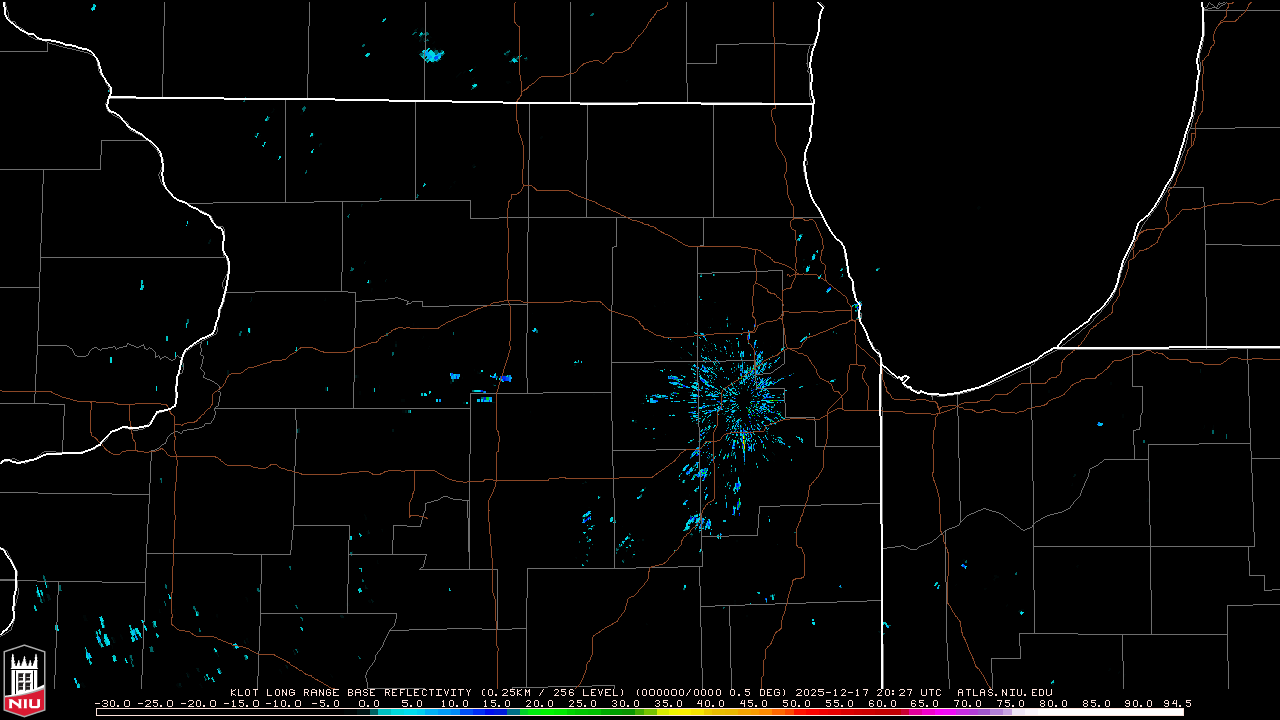Click the 0.5 DEG elevation label
Screen dimensions: 1280x720
point(760,692)
